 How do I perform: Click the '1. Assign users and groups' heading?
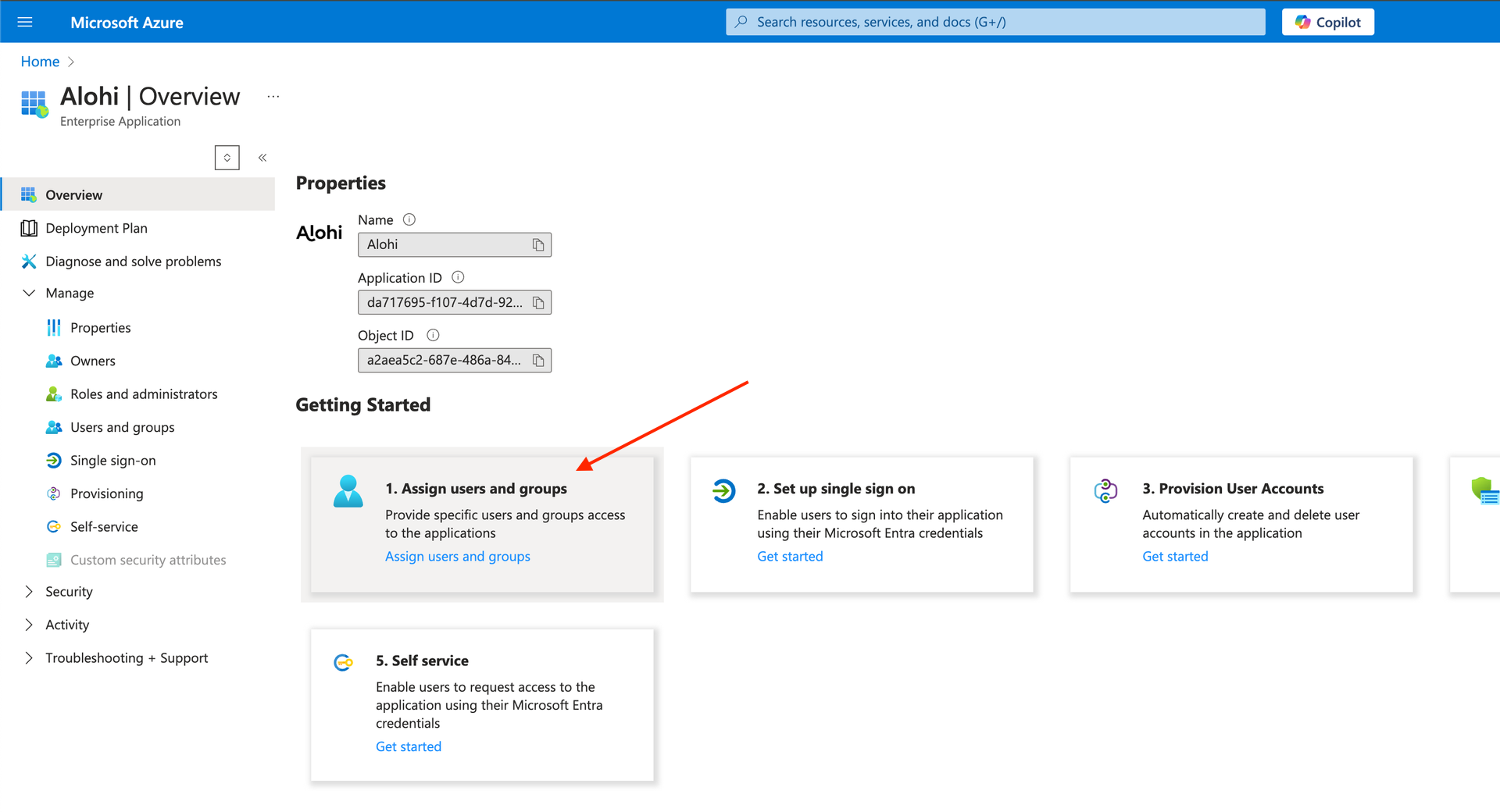(x=477, y=489)
